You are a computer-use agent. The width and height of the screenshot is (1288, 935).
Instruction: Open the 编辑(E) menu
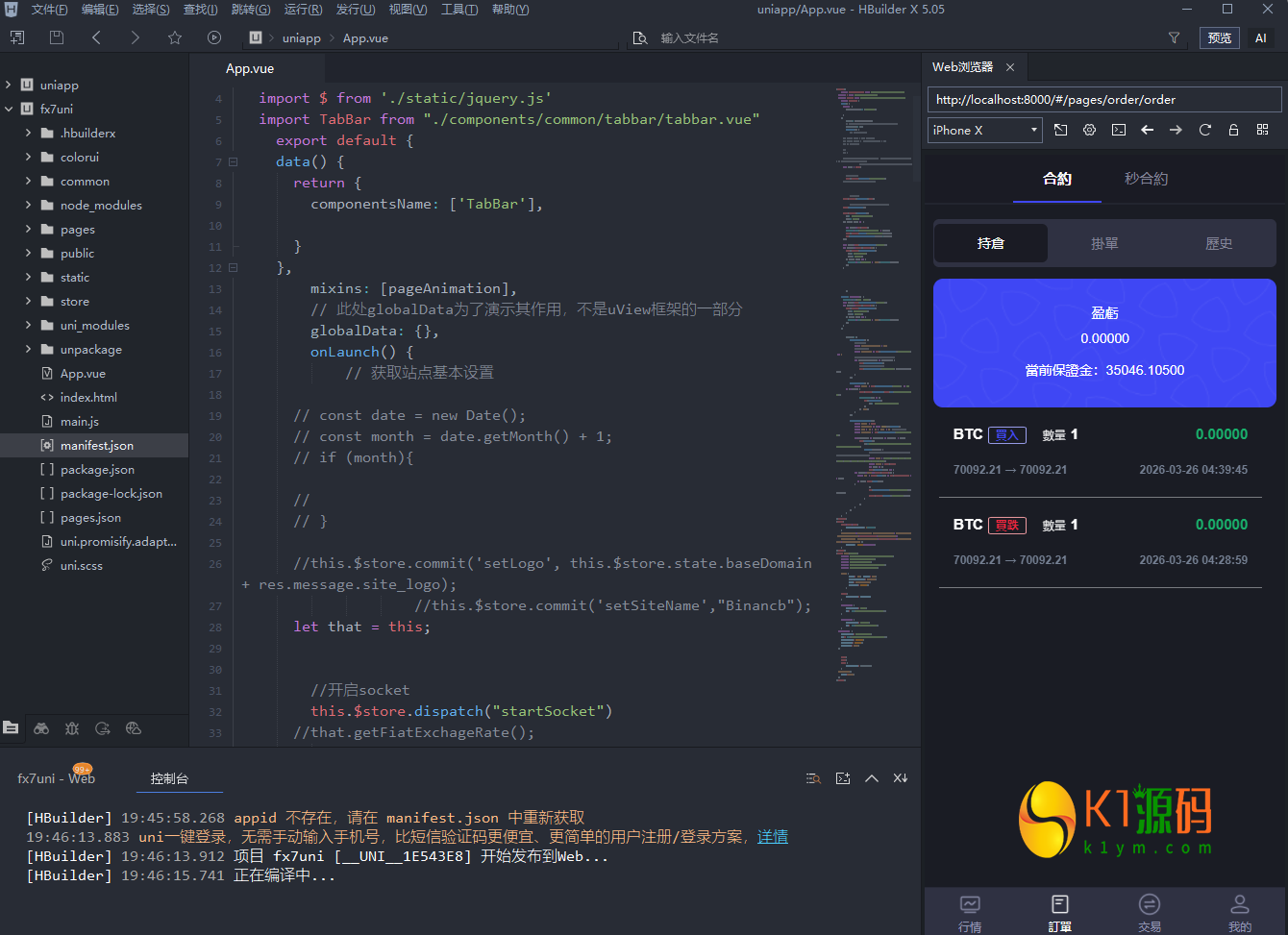click(x=100, y=10)
